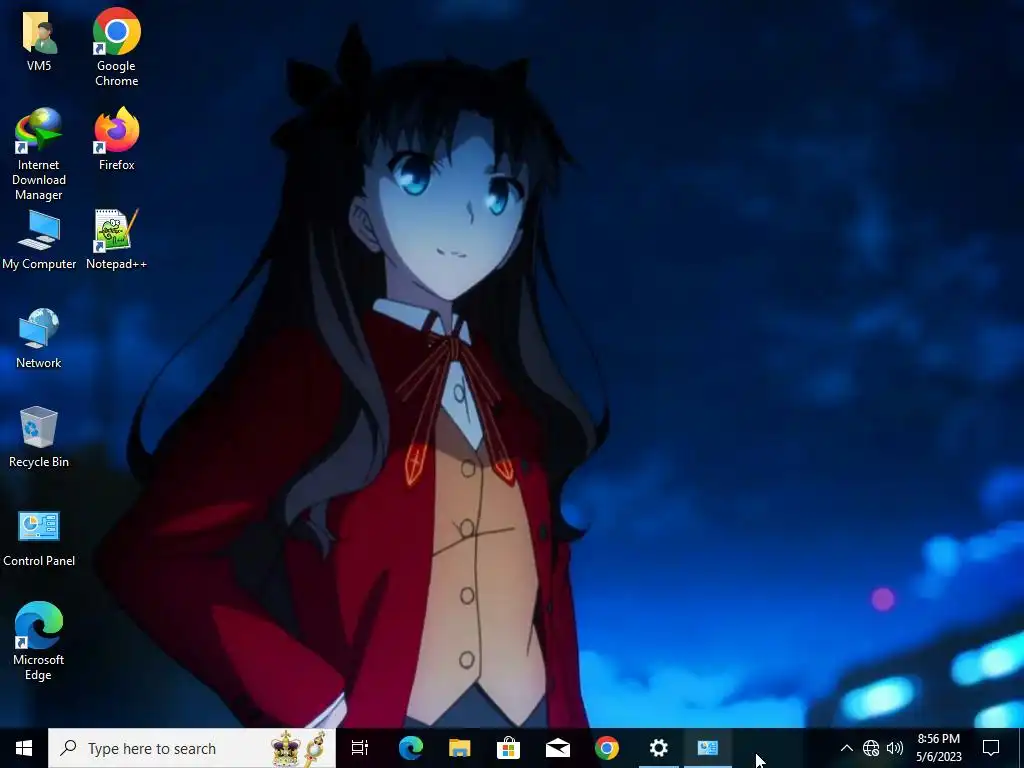Screen dimensions: 1024x768
Task: Select the VM5 folder desktop icon
Action: (x=39, y=40)
